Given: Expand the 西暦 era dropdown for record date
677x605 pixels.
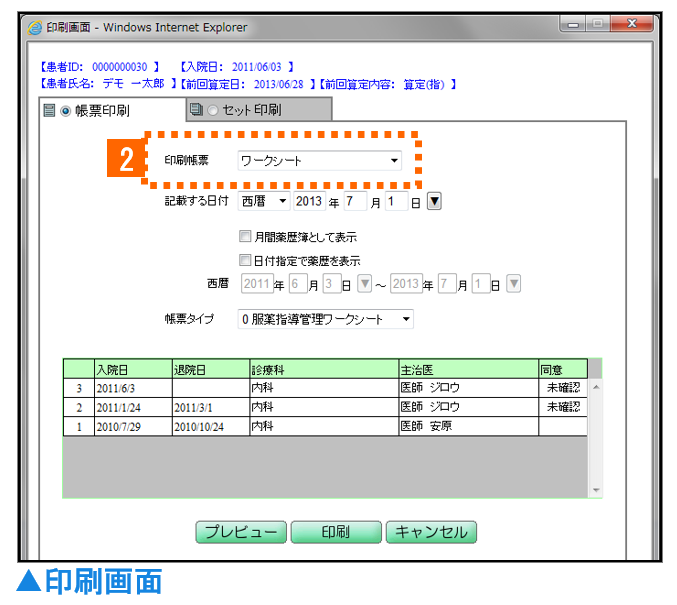Looking at the screenshot, I should tap(264, 202).
